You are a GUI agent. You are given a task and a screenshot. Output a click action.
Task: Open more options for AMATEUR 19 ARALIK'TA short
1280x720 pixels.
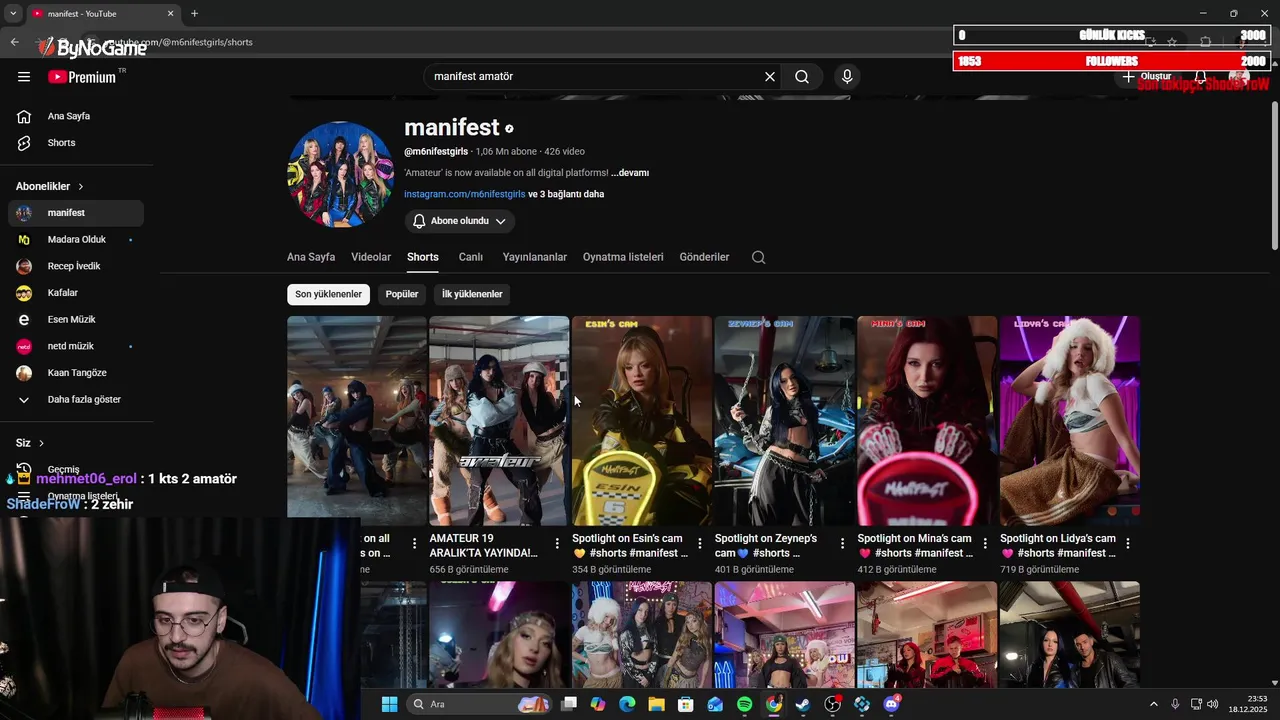pyautogui.click(x=557, y=544)
